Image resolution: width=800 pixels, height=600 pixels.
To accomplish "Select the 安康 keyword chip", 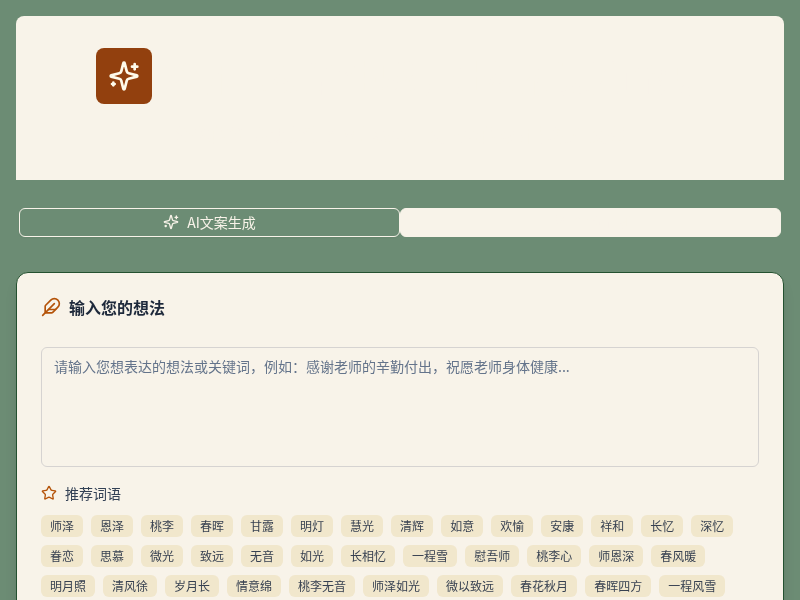I will pyautogui.click(x=562, y=526).
